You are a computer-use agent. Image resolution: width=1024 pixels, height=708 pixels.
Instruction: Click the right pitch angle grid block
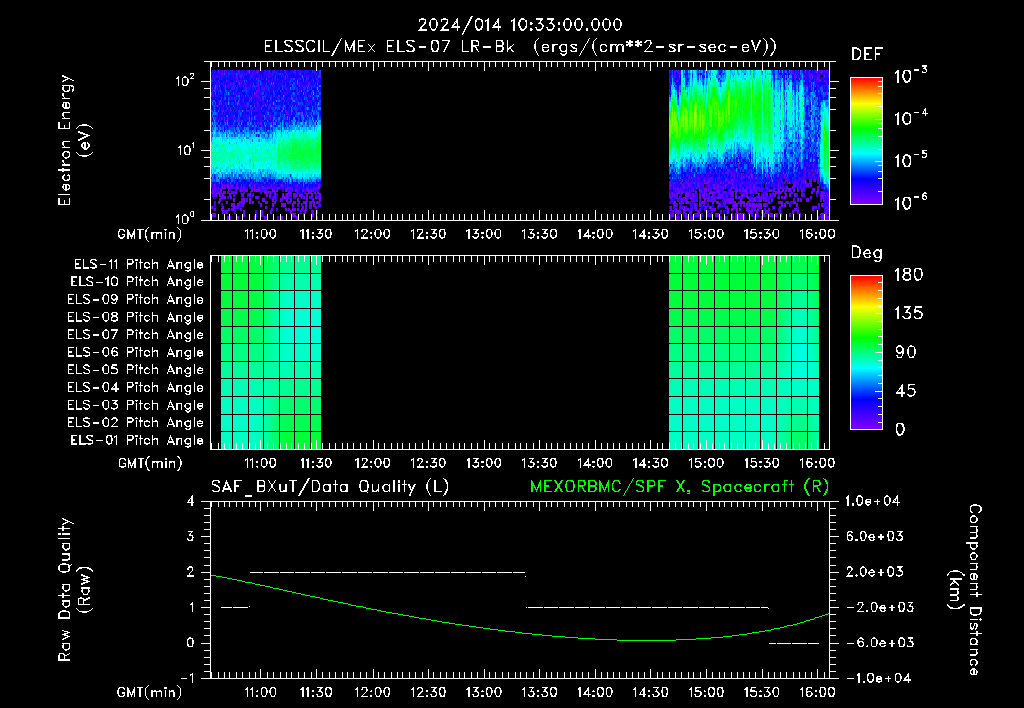(x=744, y=352)
